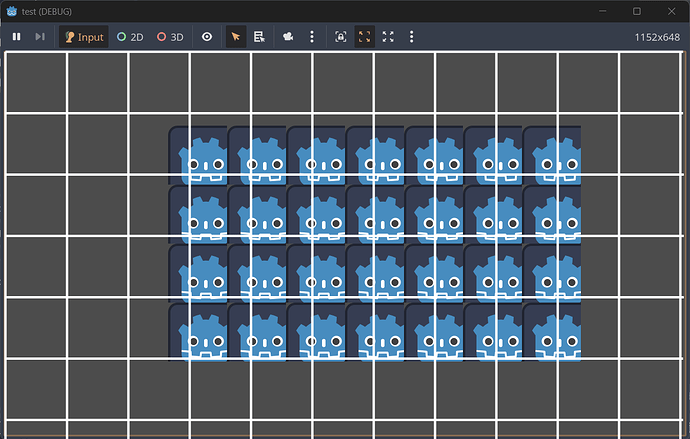Screen dimensions: 690x439
Task: Switch selection to 2D nodes
Action: tap(130, 37)
